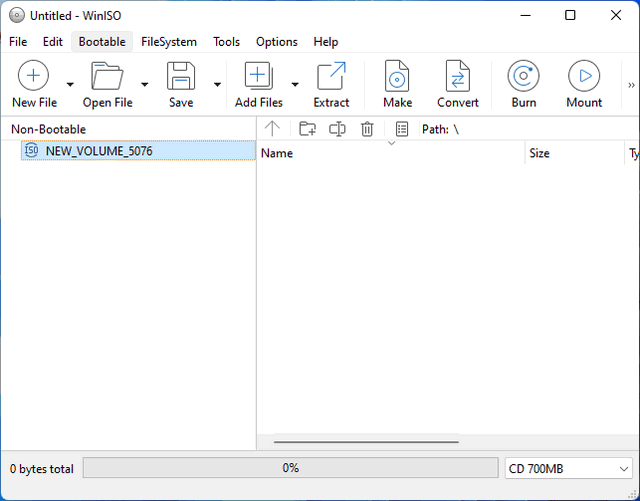Click the Extract toolbar icon
Screen dimensions: 640x501
coord(331,77)
